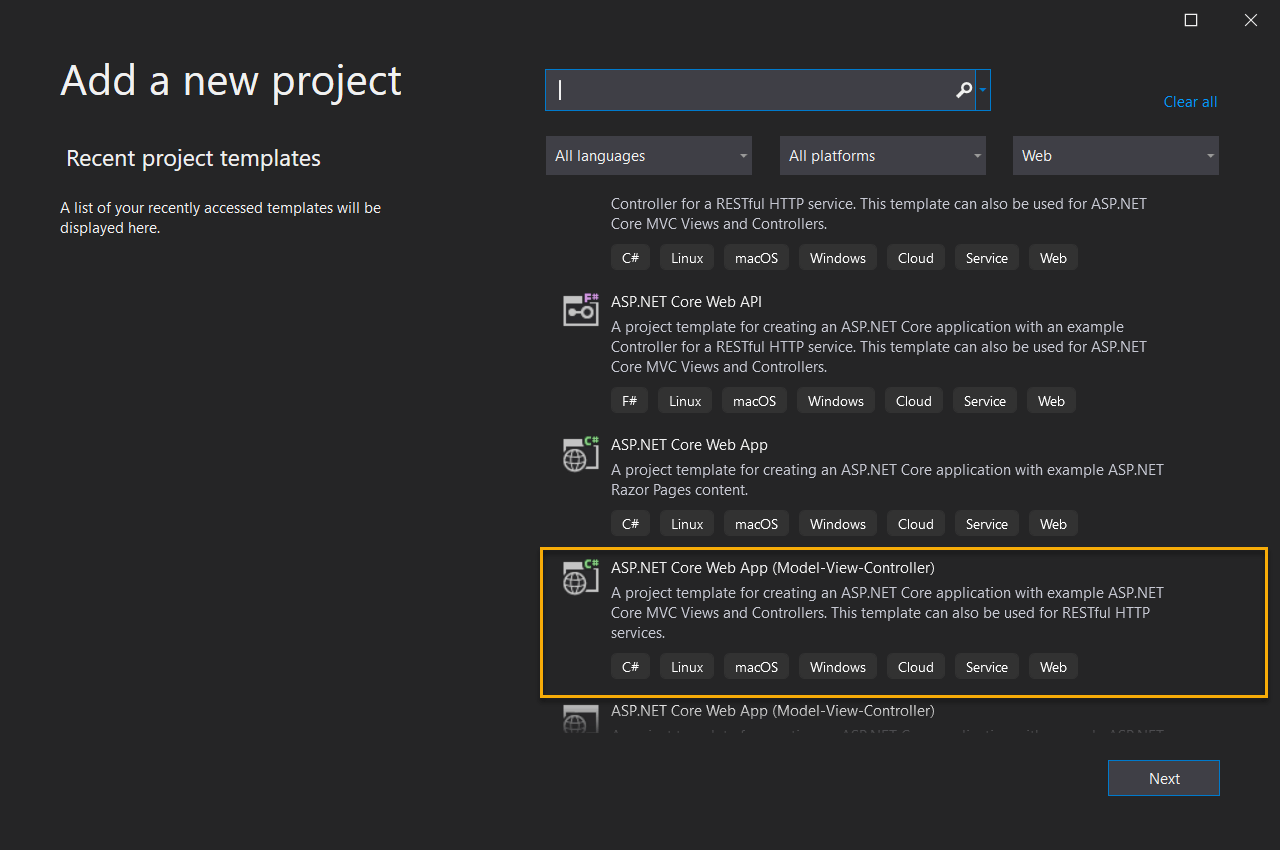1280x850 pixels.
Task: Click macOS tag under the Razor Pages template
Action: tap(757, 524)
